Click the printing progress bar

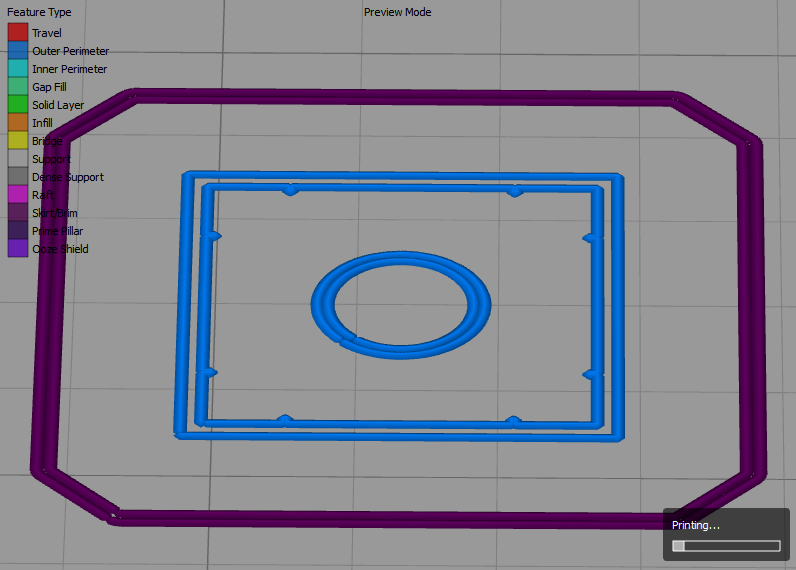726,546
